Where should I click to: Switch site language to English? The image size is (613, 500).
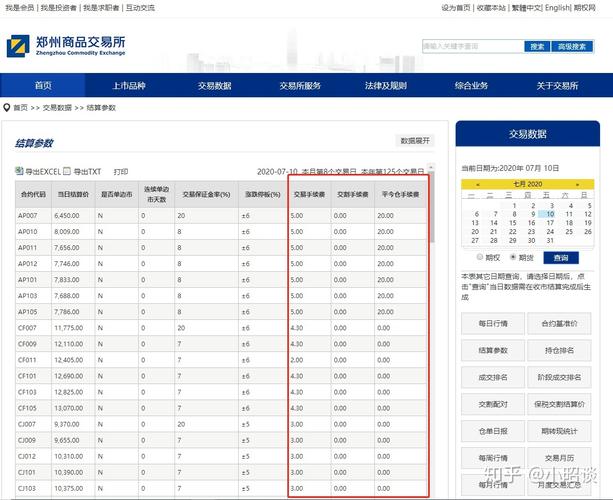558,7
